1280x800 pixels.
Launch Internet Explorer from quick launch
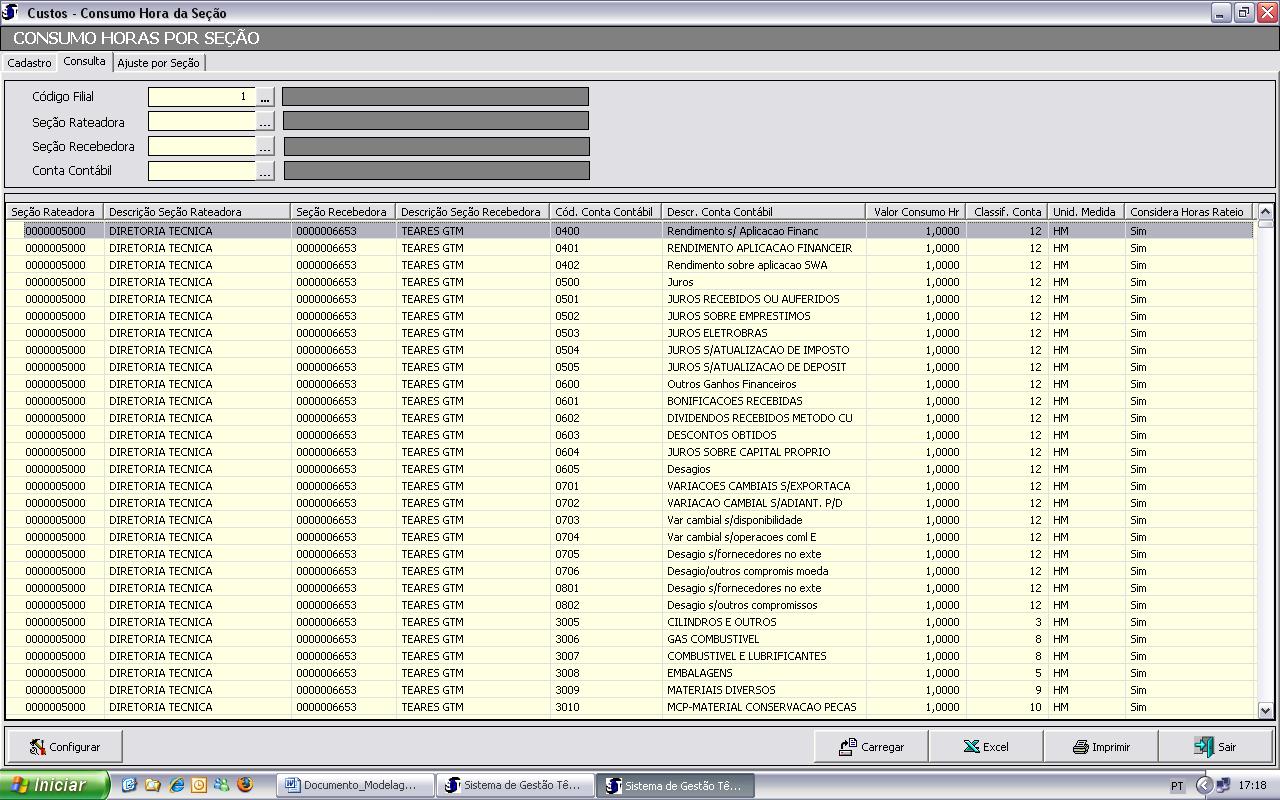(176, 785)
